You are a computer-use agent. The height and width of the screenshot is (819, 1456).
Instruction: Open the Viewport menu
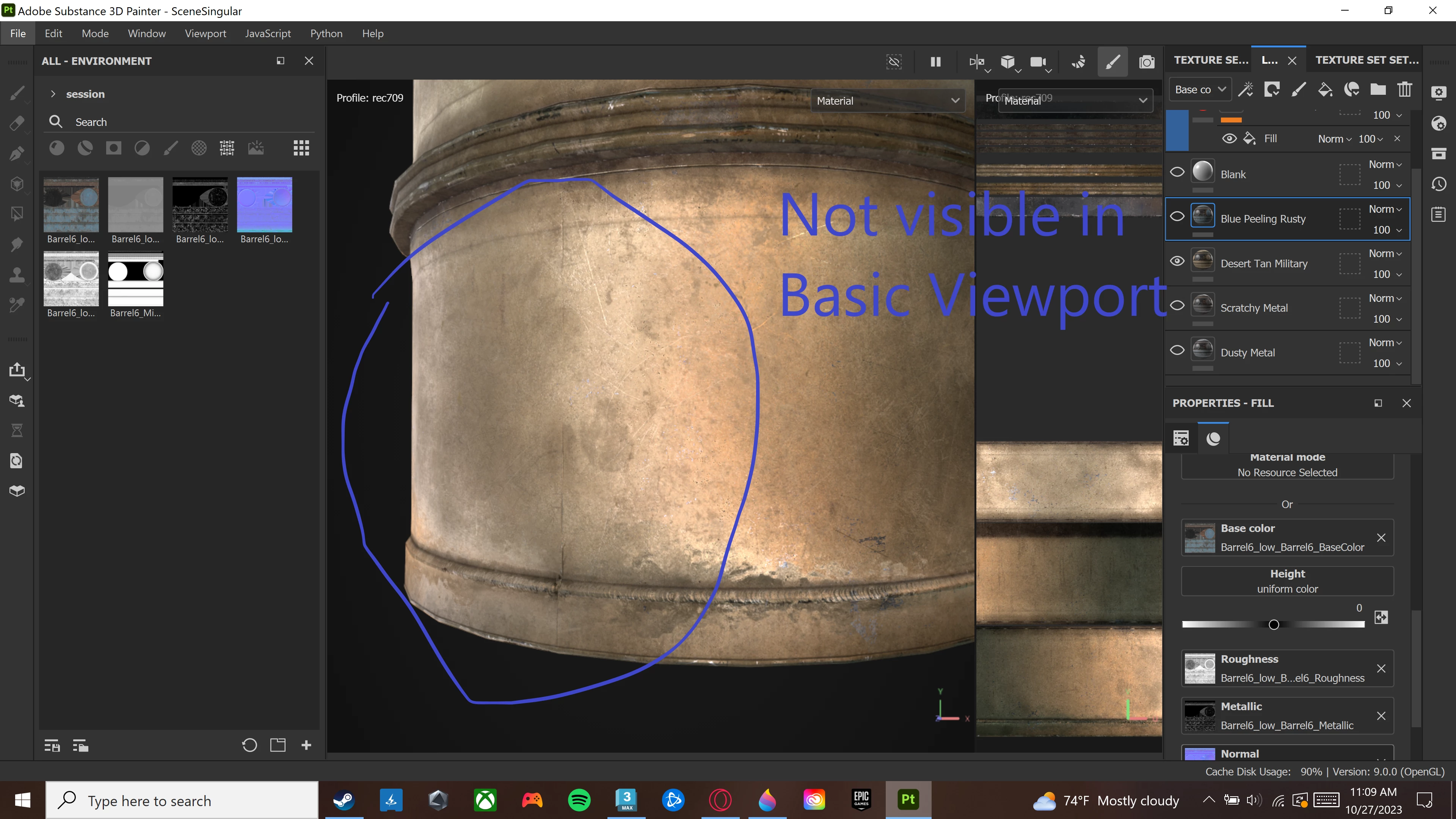[205, 33]
